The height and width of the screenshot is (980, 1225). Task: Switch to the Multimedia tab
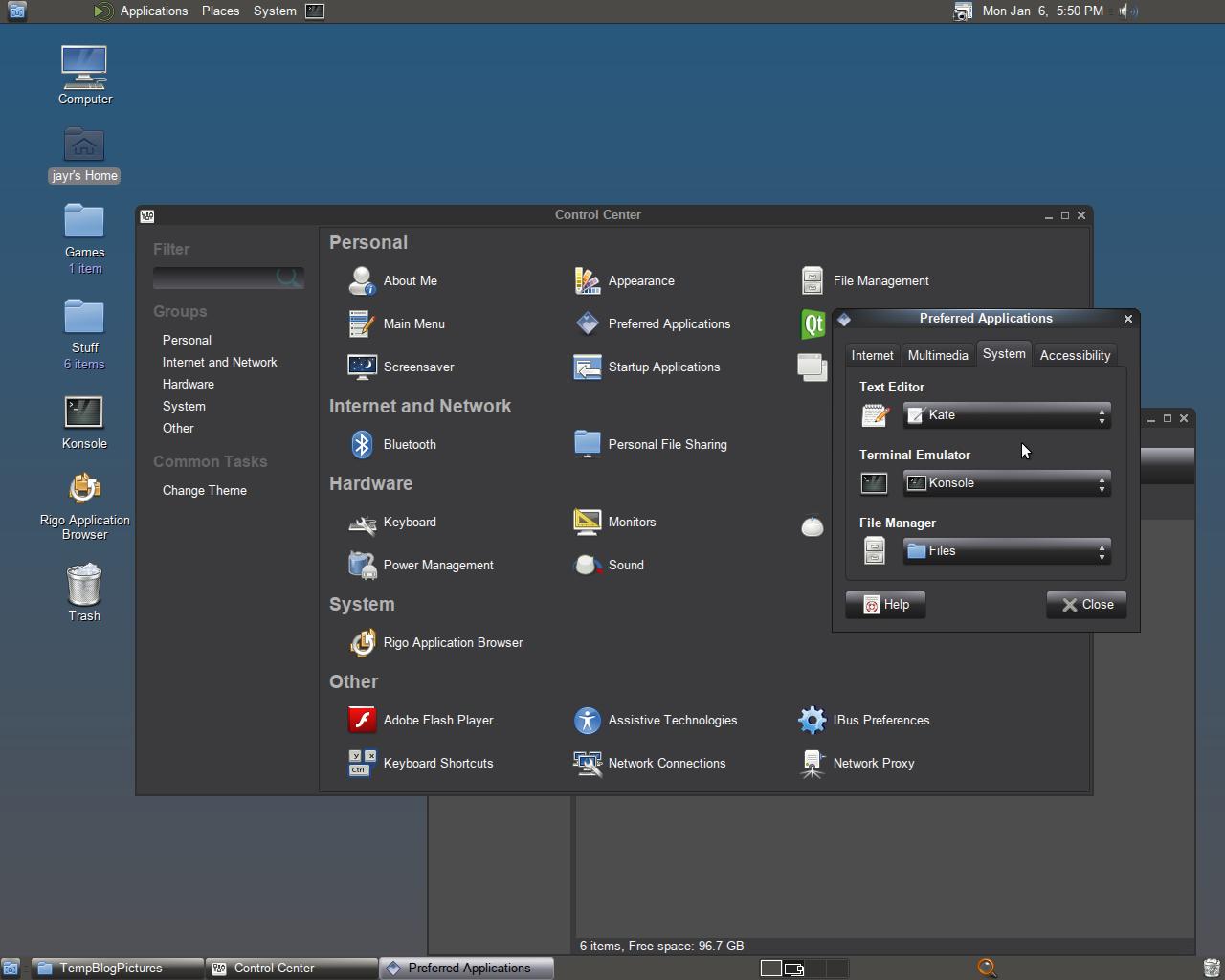coord(938,355)
